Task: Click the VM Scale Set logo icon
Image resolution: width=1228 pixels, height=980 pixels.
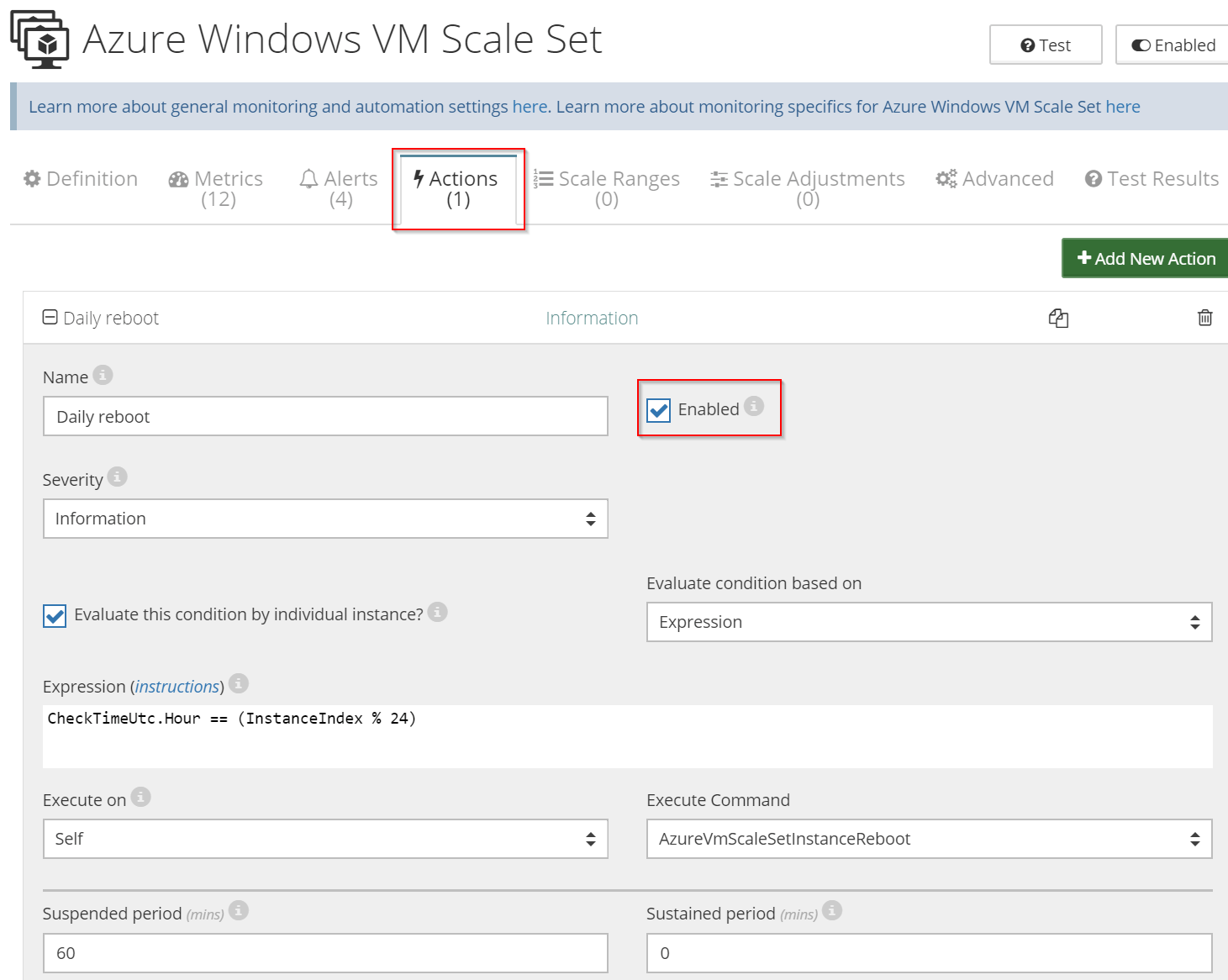Action: tap(40, 39)
